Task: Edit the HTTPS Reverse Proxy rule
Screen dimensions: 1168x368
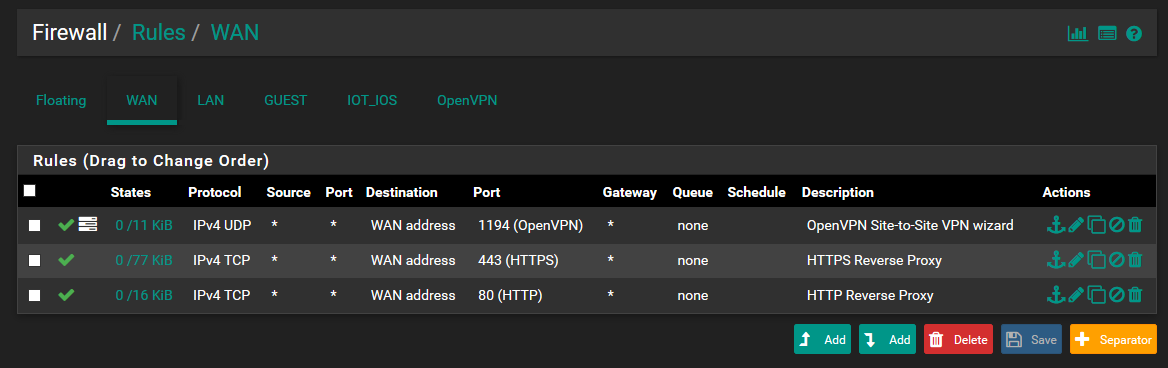Action: tap(1076, 260)
